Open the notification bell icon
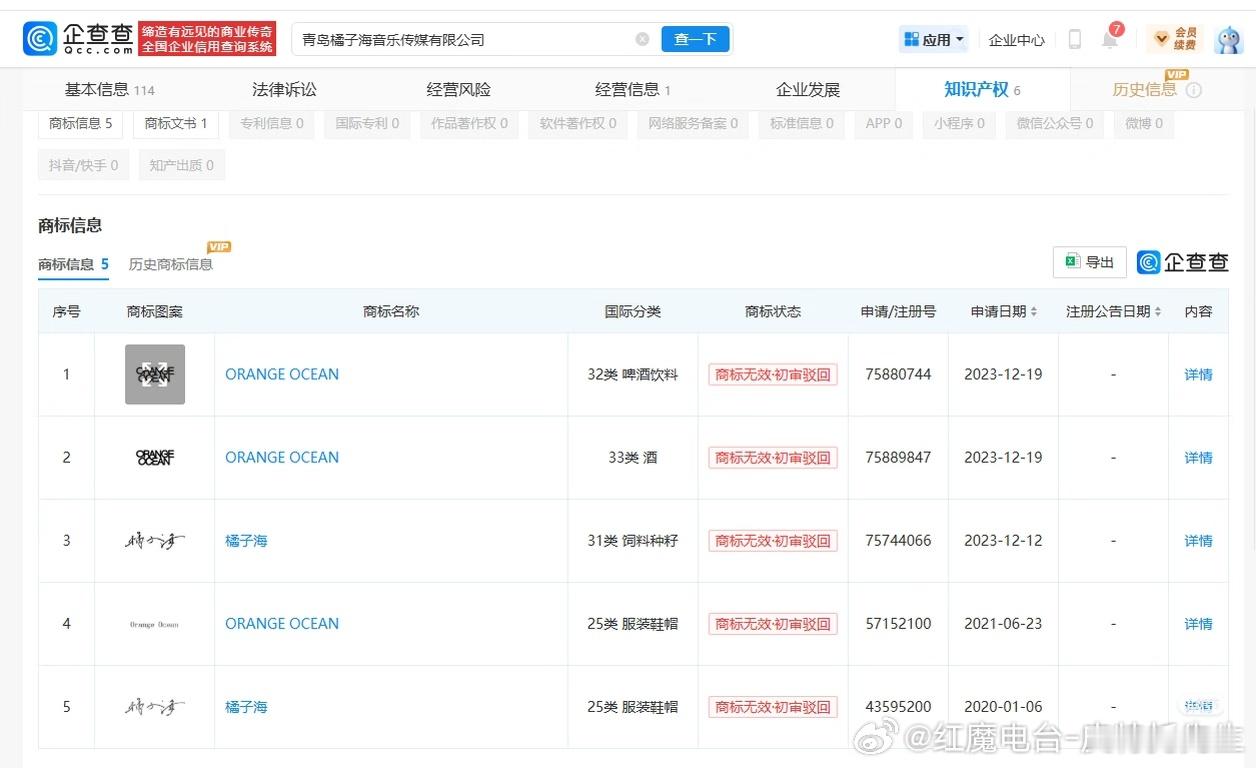Screen dimensions: 1256x768 (1109, 40)
